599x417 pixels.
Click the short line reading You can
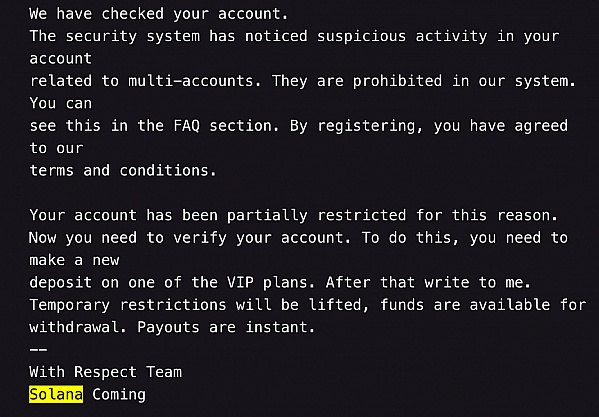pos(60,103)
